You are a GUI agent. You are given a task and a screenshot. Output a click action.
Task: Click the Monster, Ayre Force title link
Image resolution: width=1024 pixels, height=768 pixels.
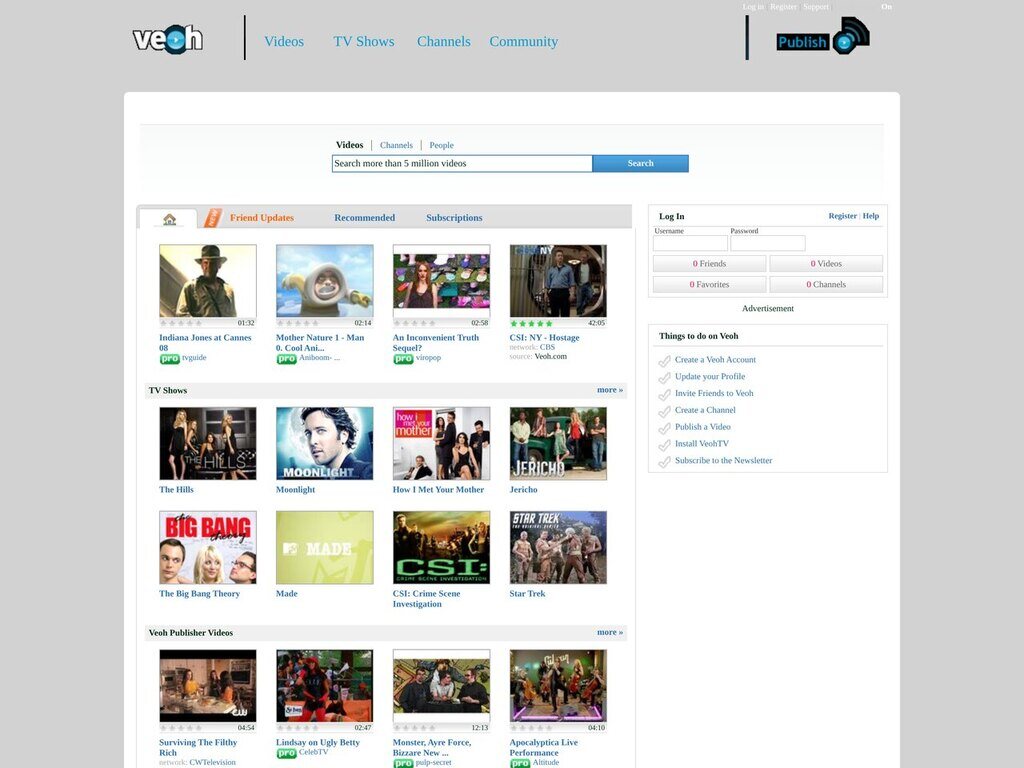[432, 748]
